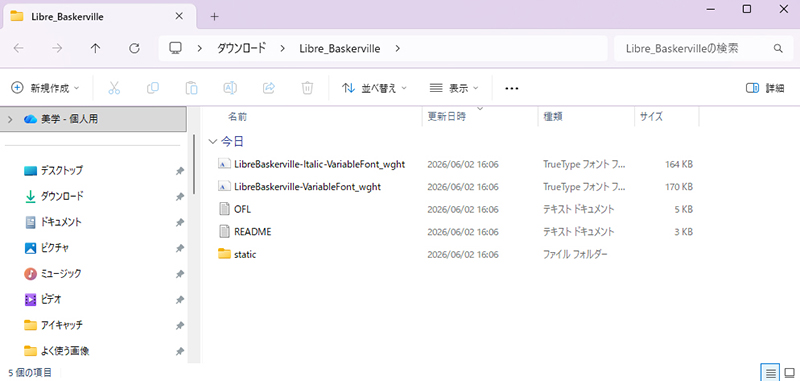Click the 164 KB size cell
800x381 pixels.
(x=679, y=164)
